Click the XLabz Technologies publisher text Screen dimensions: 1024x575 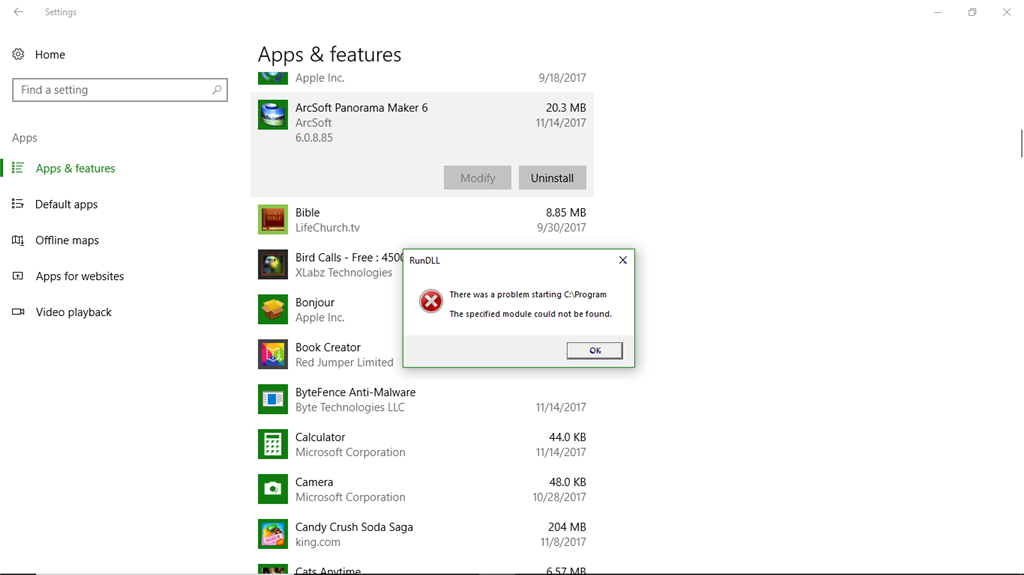(344, 272)
